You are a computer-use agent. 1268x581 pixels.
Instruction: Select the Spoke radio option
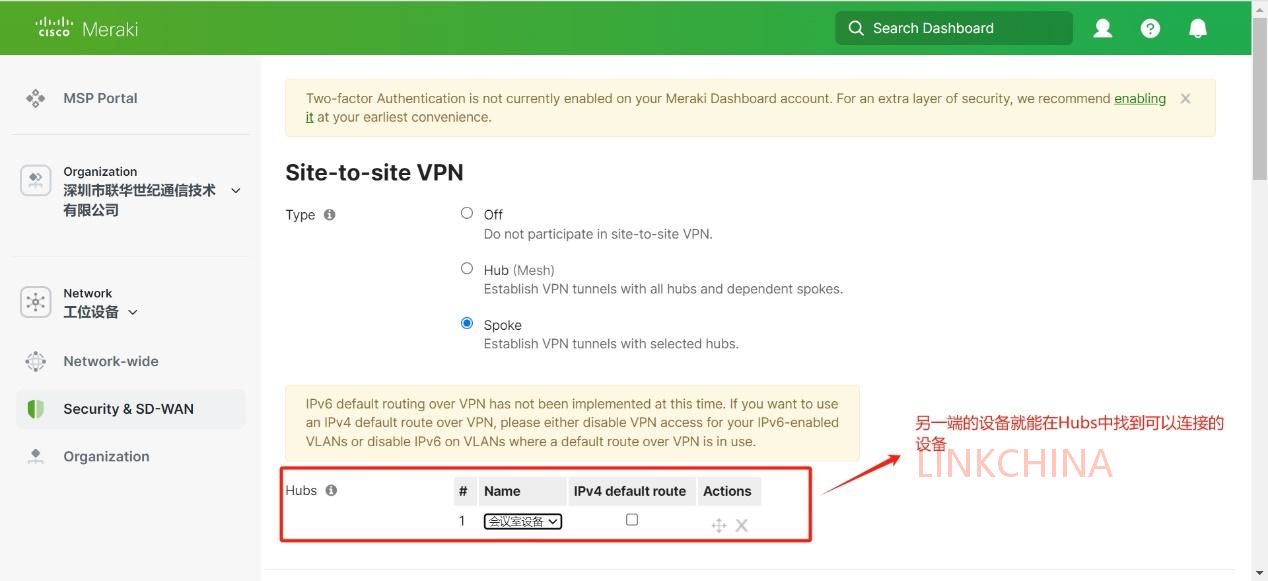(x=467, y=323)
